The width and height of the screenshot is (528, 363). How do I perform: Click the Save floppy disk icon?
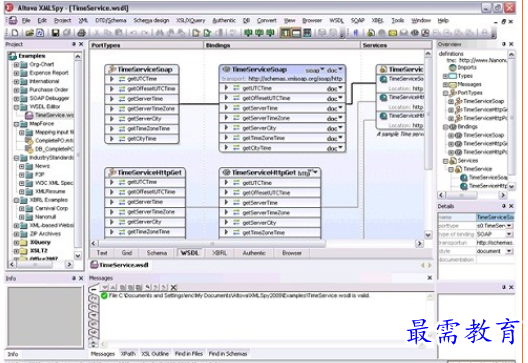(55, 33)
